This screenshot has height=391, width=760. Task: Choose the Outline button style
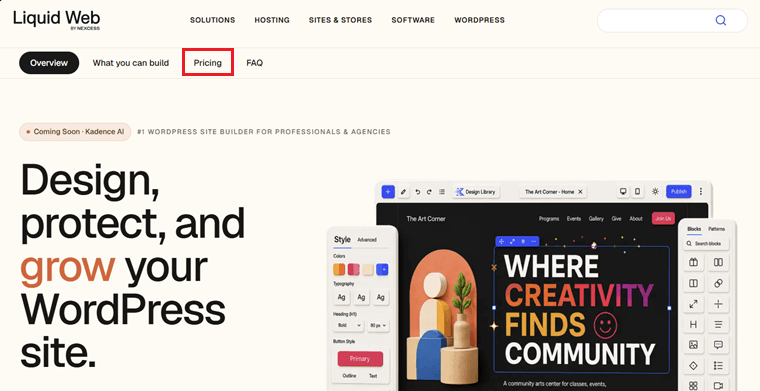coord(349,376)
